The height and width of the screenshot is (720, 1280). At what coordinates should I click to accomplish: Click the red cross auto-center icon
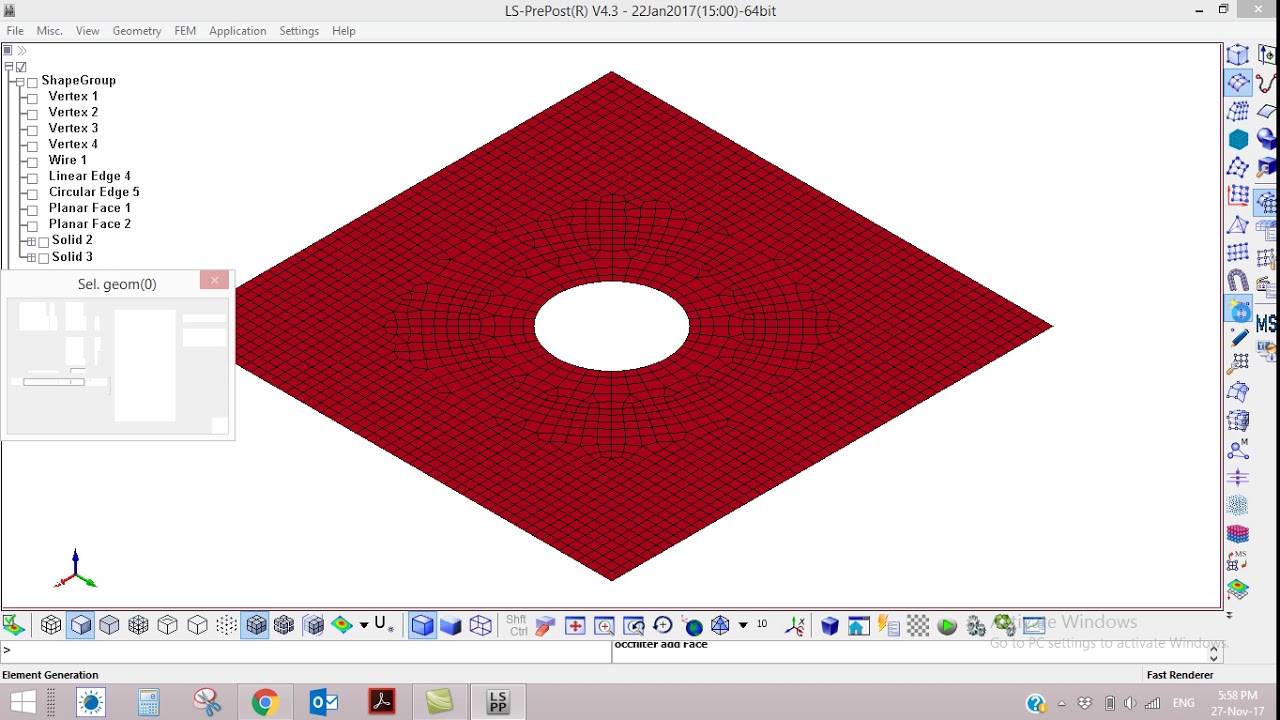[575, 626]
